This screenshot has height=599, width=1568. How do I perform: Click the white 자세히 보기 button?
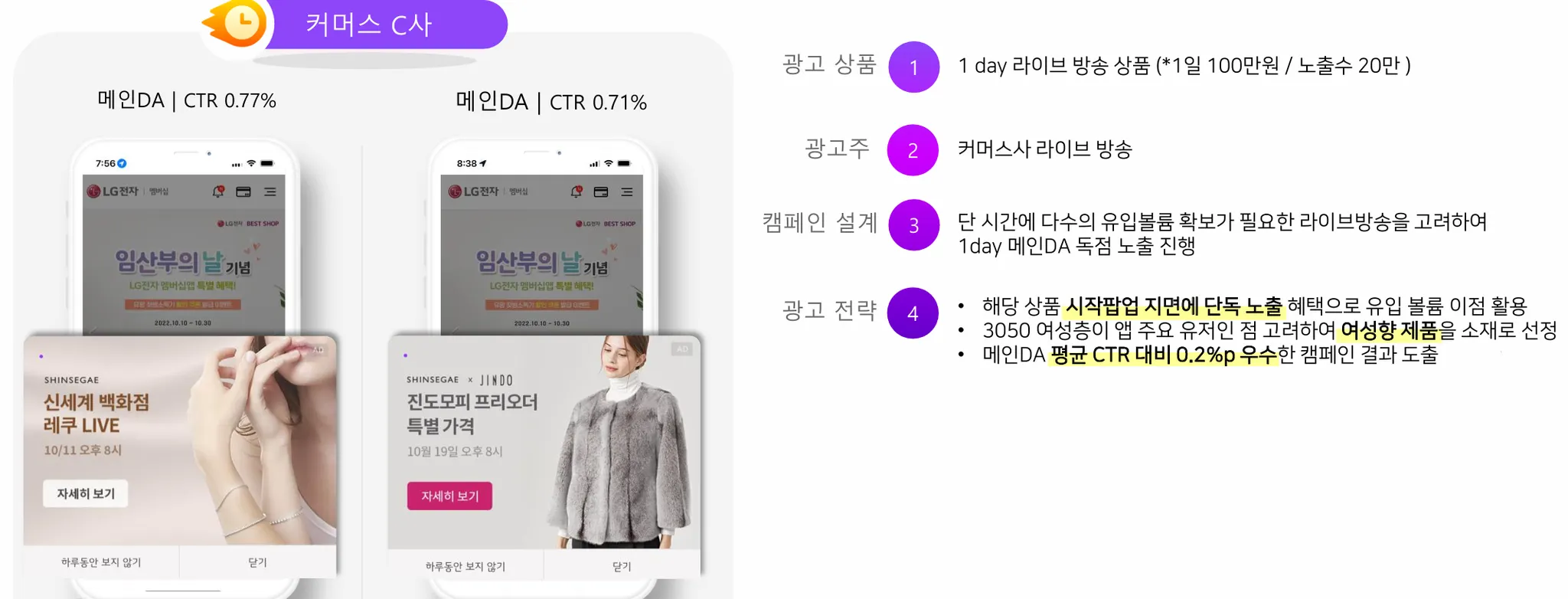coord(86,494)
